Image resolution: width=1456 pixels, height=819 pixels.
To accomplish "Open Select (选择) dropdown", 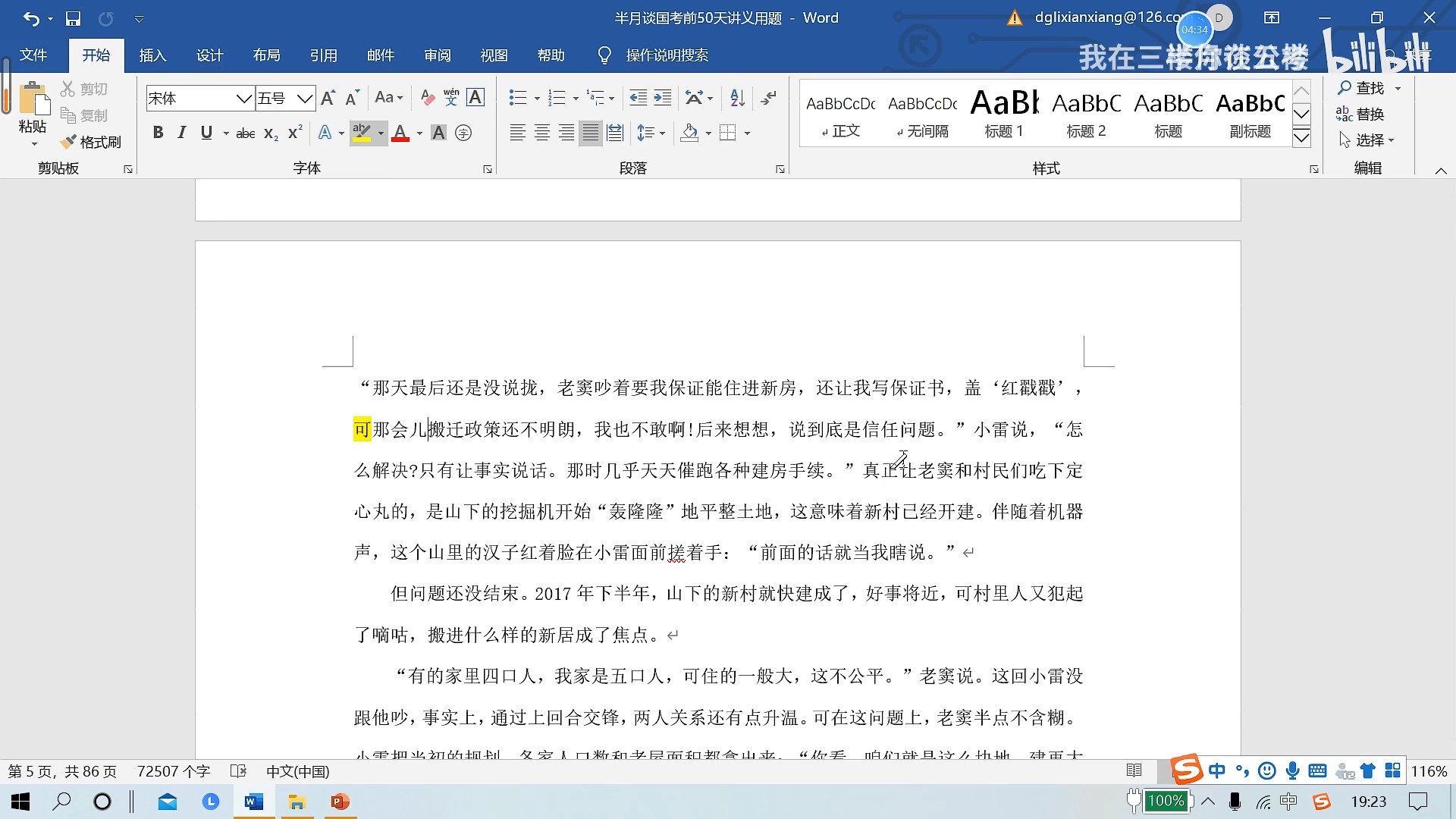I will coord(1367,140).
